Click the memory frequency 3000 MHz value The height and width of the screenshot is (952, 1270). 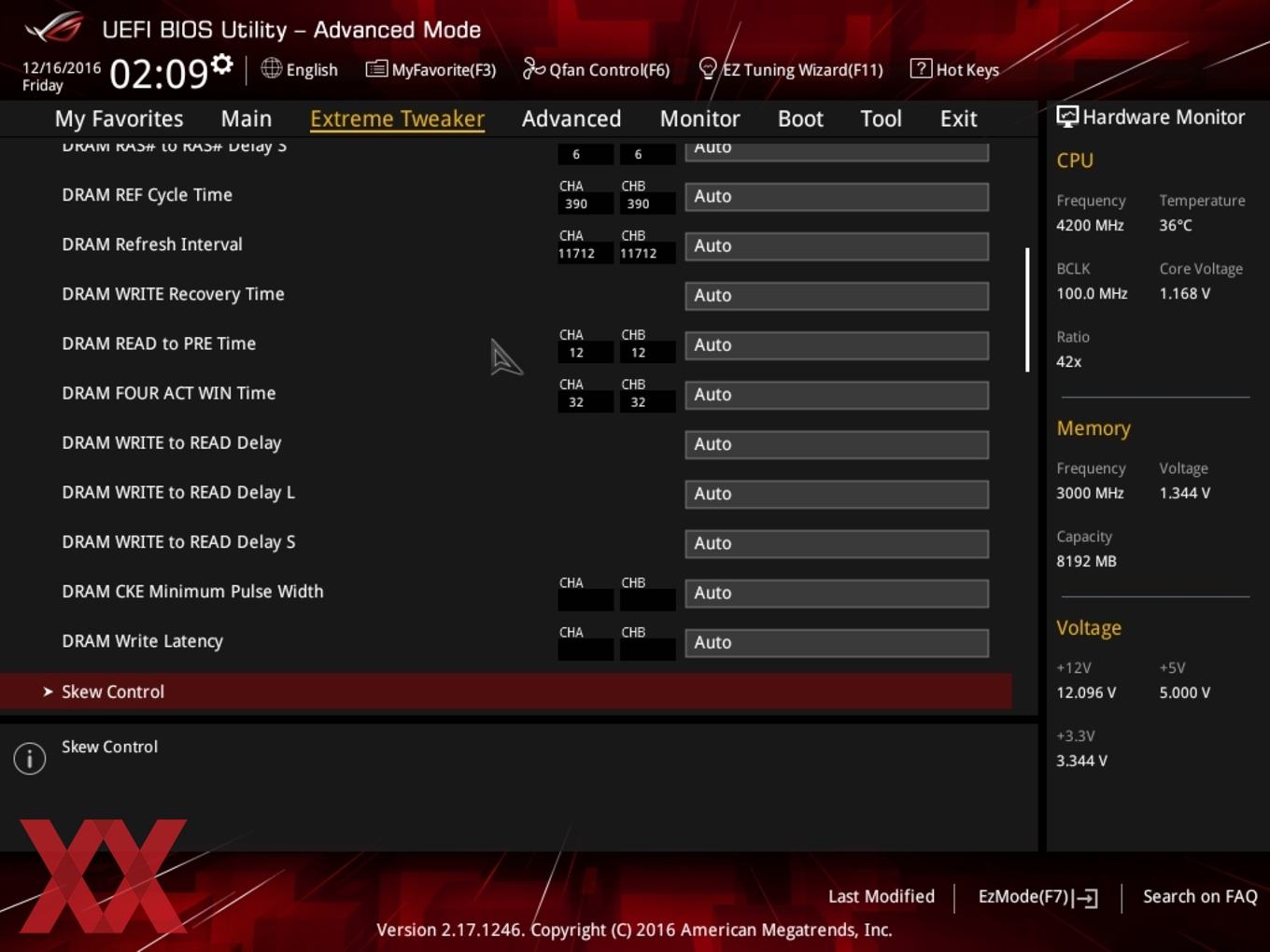click(1090, 493)
